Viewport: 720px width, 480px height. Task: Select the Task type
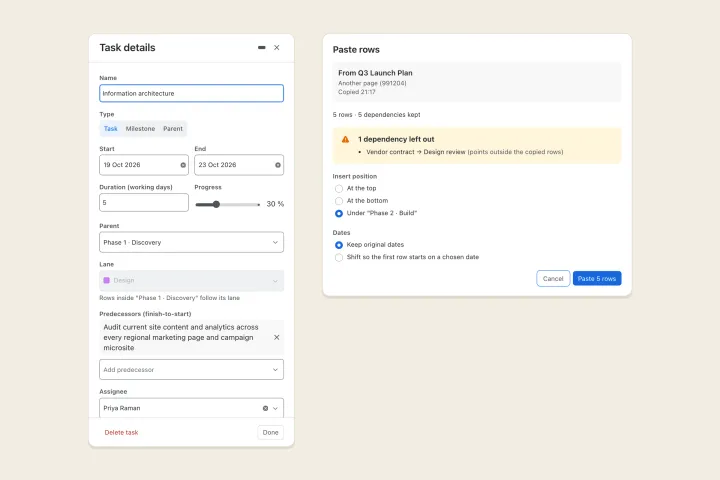tap(111, 129)
